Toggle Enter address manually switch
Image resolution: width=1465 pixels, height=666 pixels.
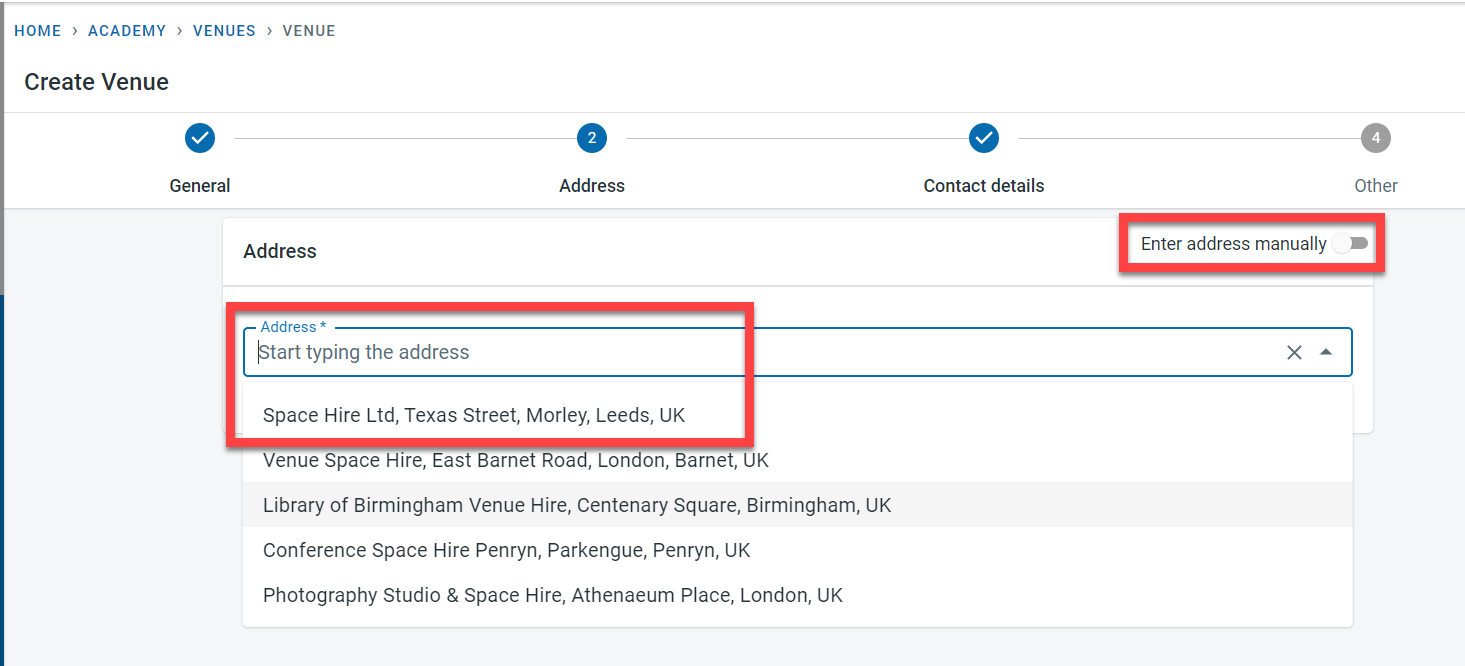tap(1350, 244)
